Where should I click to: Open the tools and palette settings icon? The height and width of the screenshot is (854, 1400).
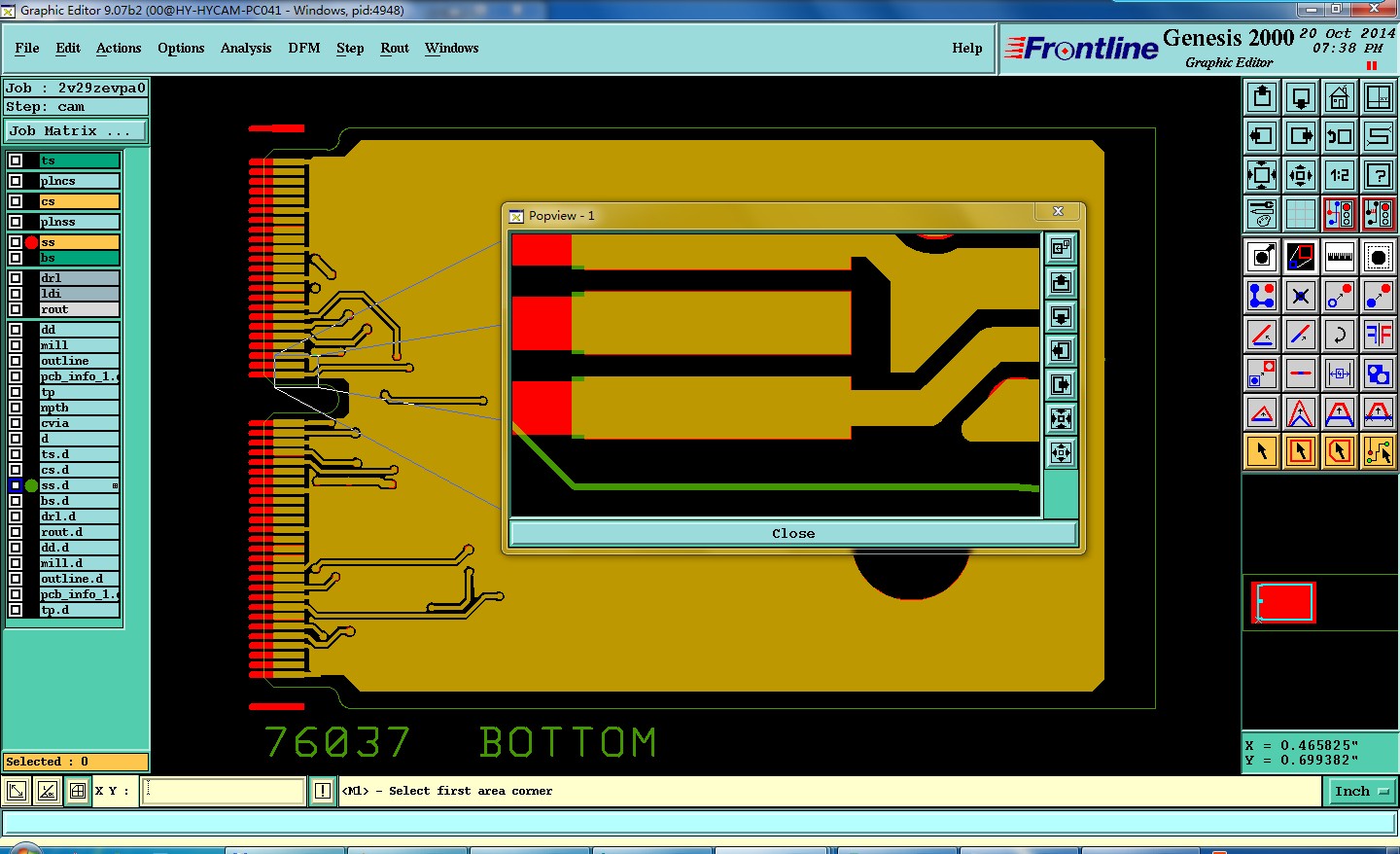[1262, 213]
